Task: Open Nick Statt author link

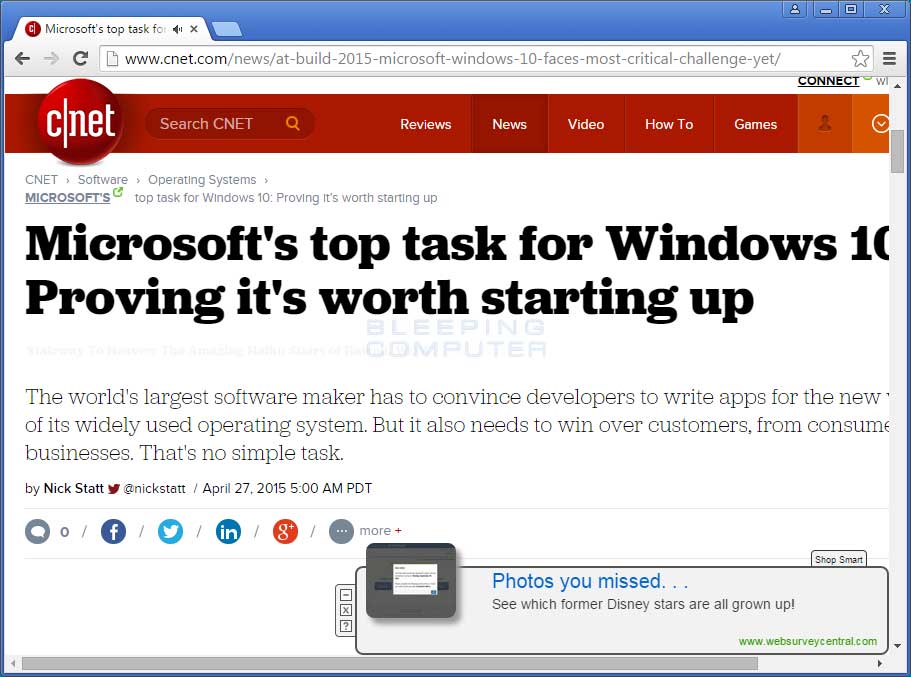Action: coord(74,488)
